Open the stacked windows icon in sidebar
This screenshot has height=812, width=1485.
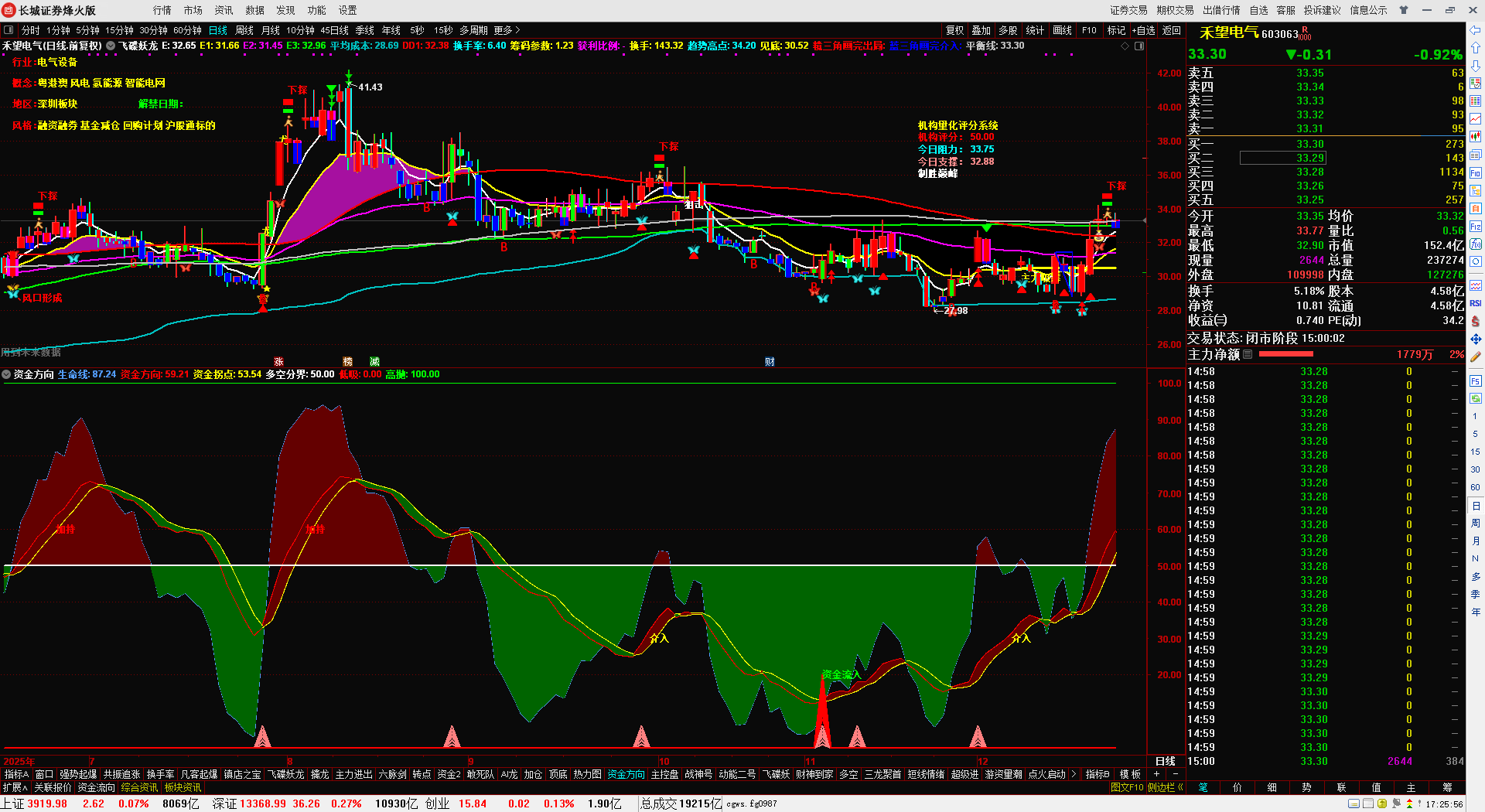(1476, 155)
